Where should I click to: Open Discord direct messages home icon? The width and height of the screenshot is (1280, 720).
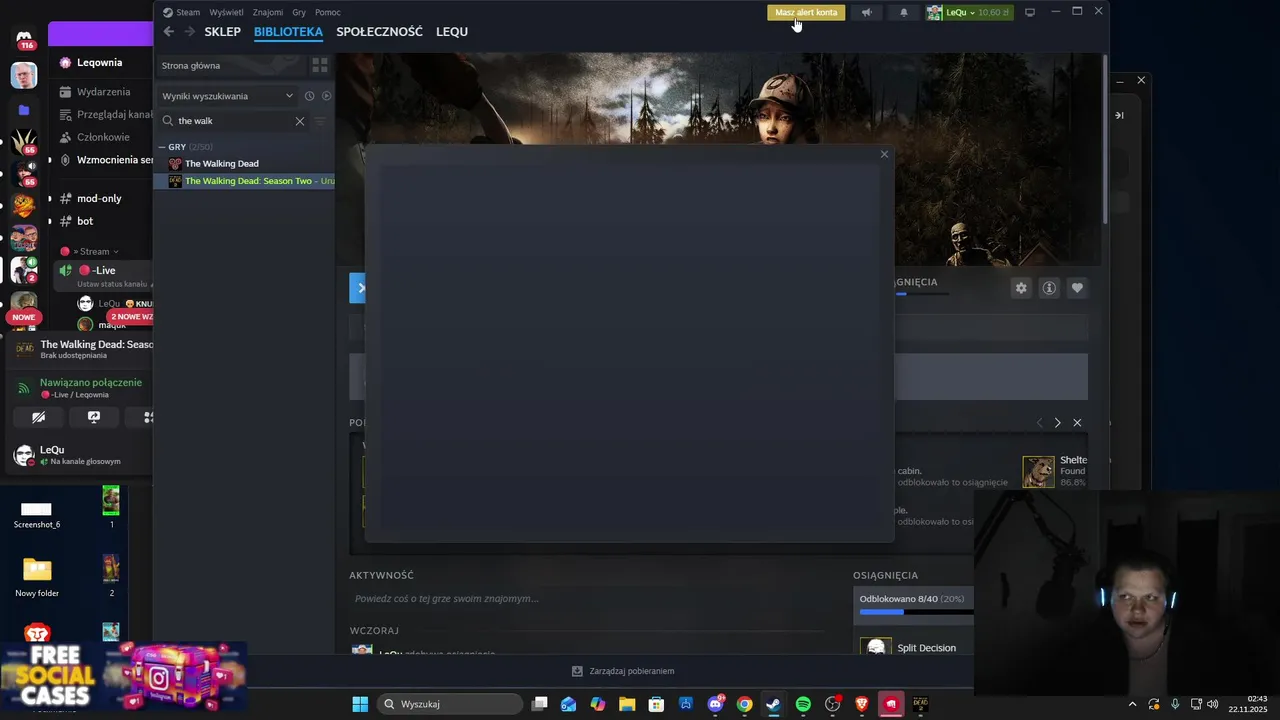coord(24,38)
